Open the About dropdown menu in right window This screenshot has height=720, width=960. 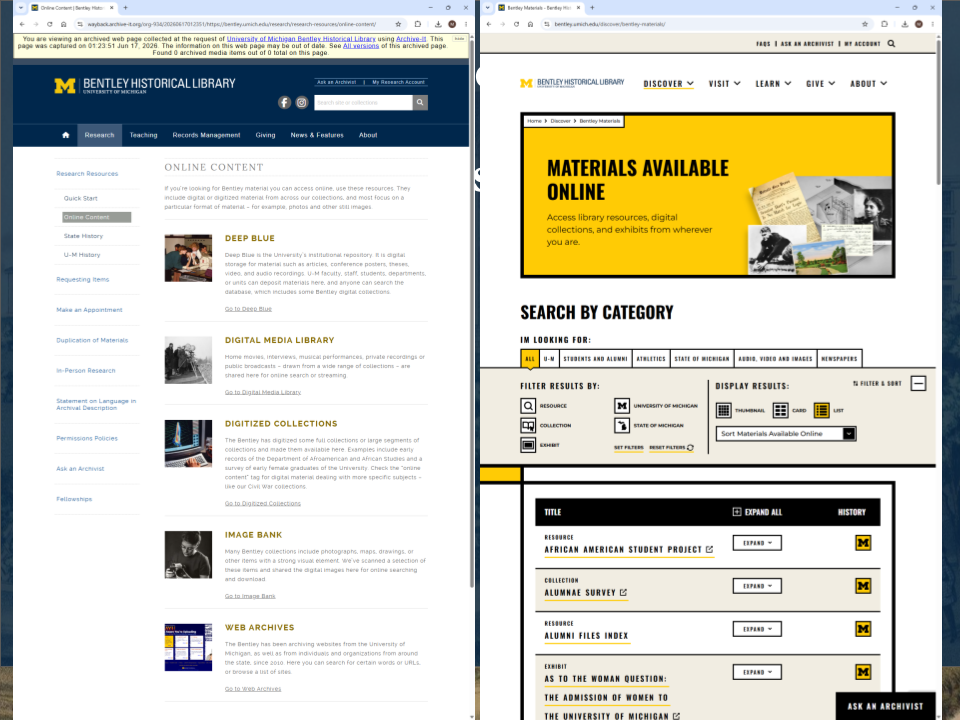[x=868, y=84]
